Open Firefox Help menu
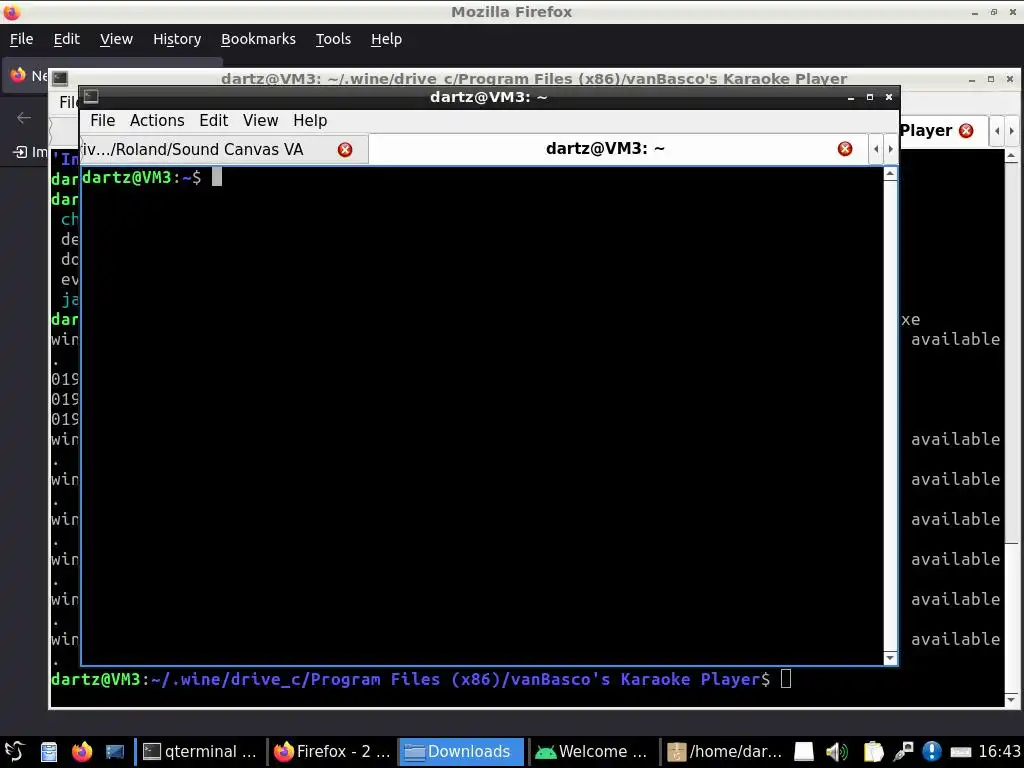The height and width of the screenshot is (768, 1024). point(386,39)
